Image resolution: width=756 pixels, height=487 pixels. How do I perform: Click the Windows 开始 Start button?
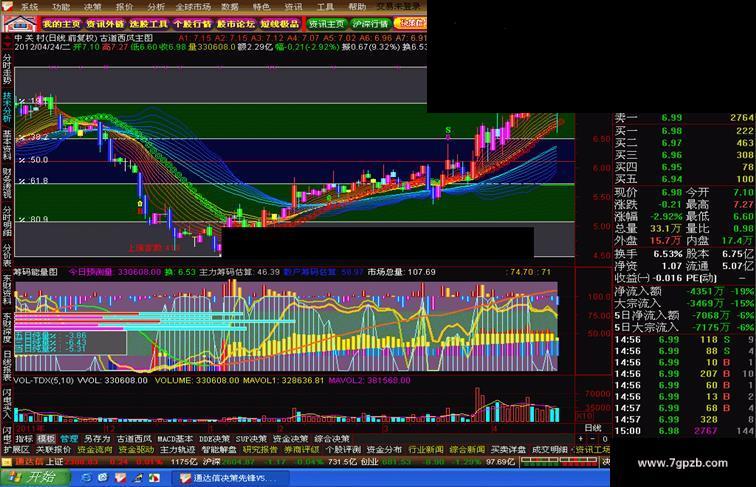[x=34, y=477]
